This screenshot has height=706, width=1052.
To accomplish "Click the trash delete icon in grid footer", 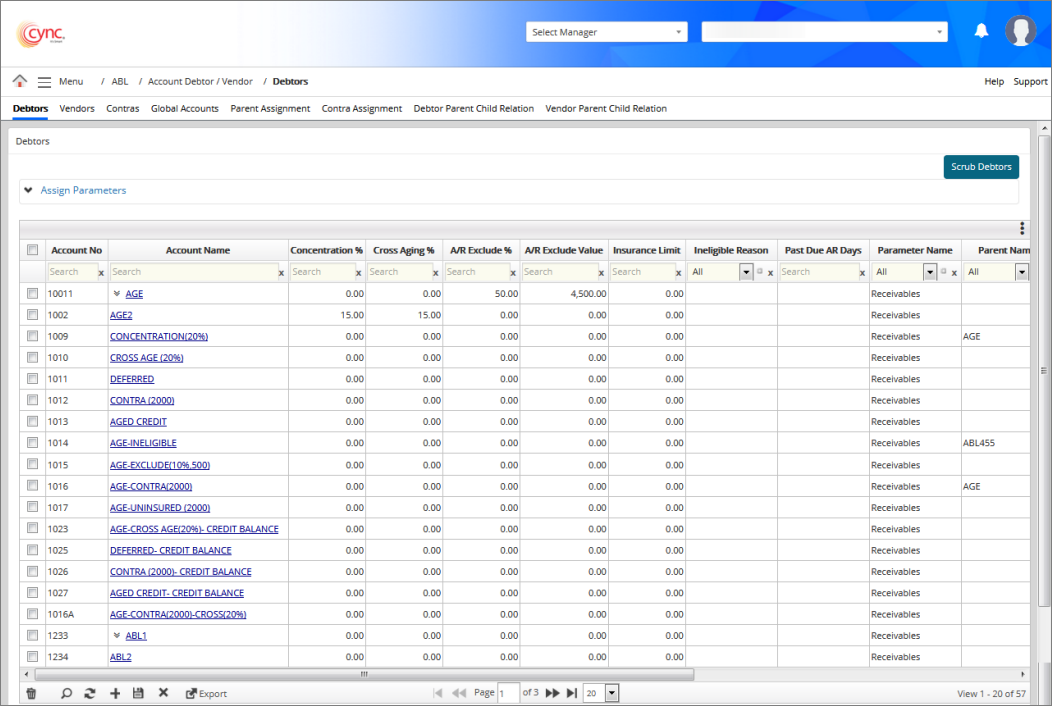I will pos(31,693).
